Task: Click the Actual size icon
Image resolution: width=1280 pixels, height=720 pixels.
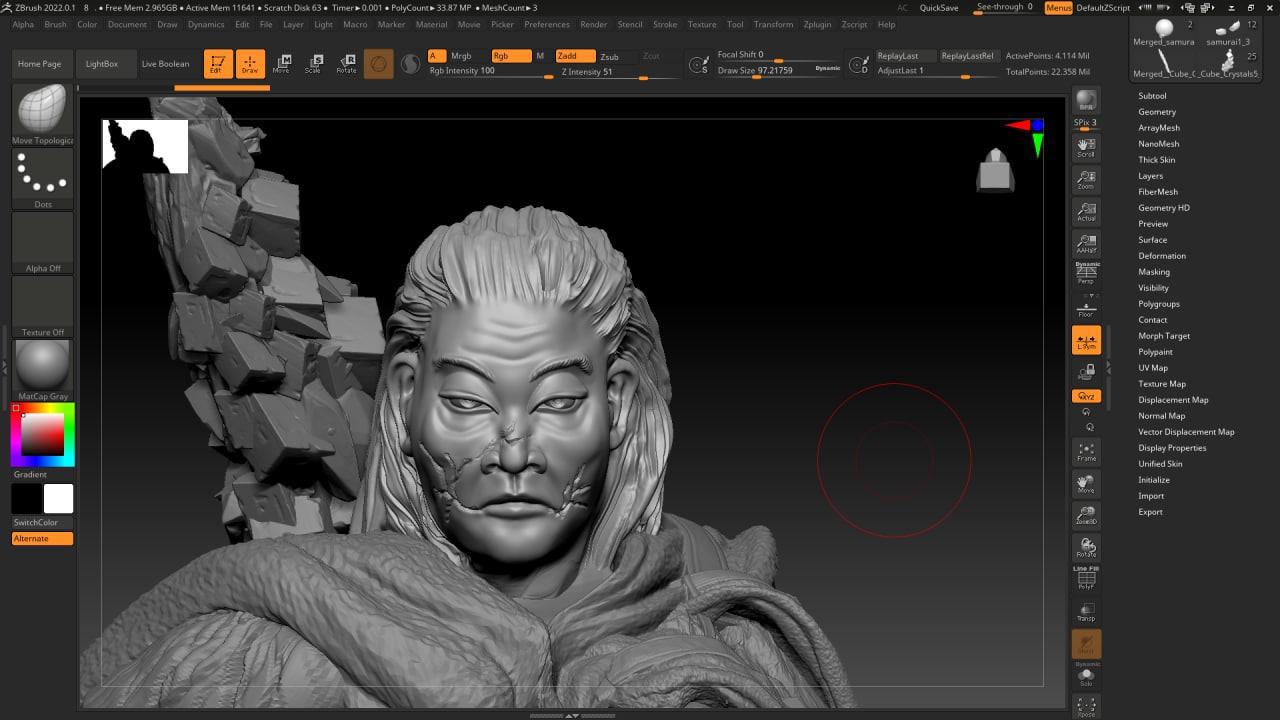Action: pyautogui.click(x=1086, y=211)
